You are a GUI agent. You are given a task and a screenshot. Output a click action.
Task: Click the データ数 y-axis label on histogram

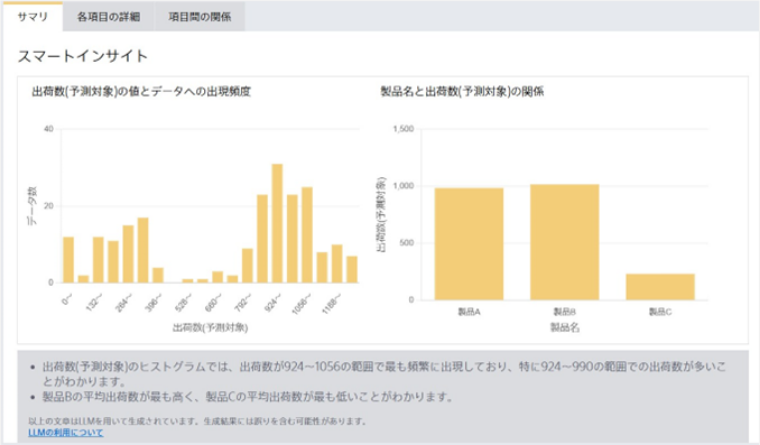coord(31,205)
